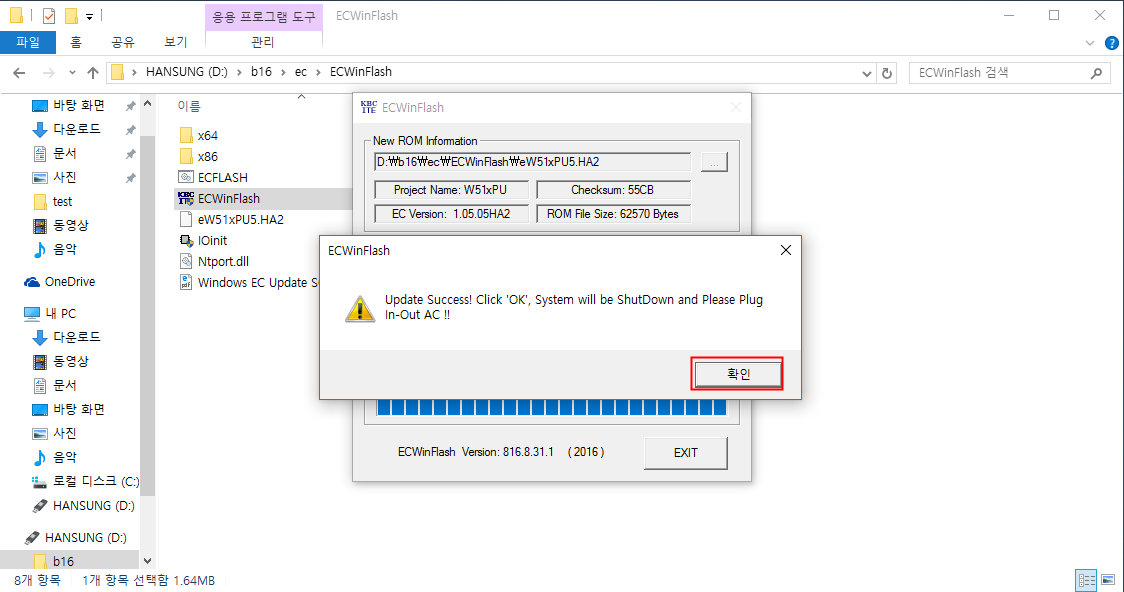This screenshot has width=1124, height=592.
Task: Select the ECWinFlash application file
Action: point(219,199)
